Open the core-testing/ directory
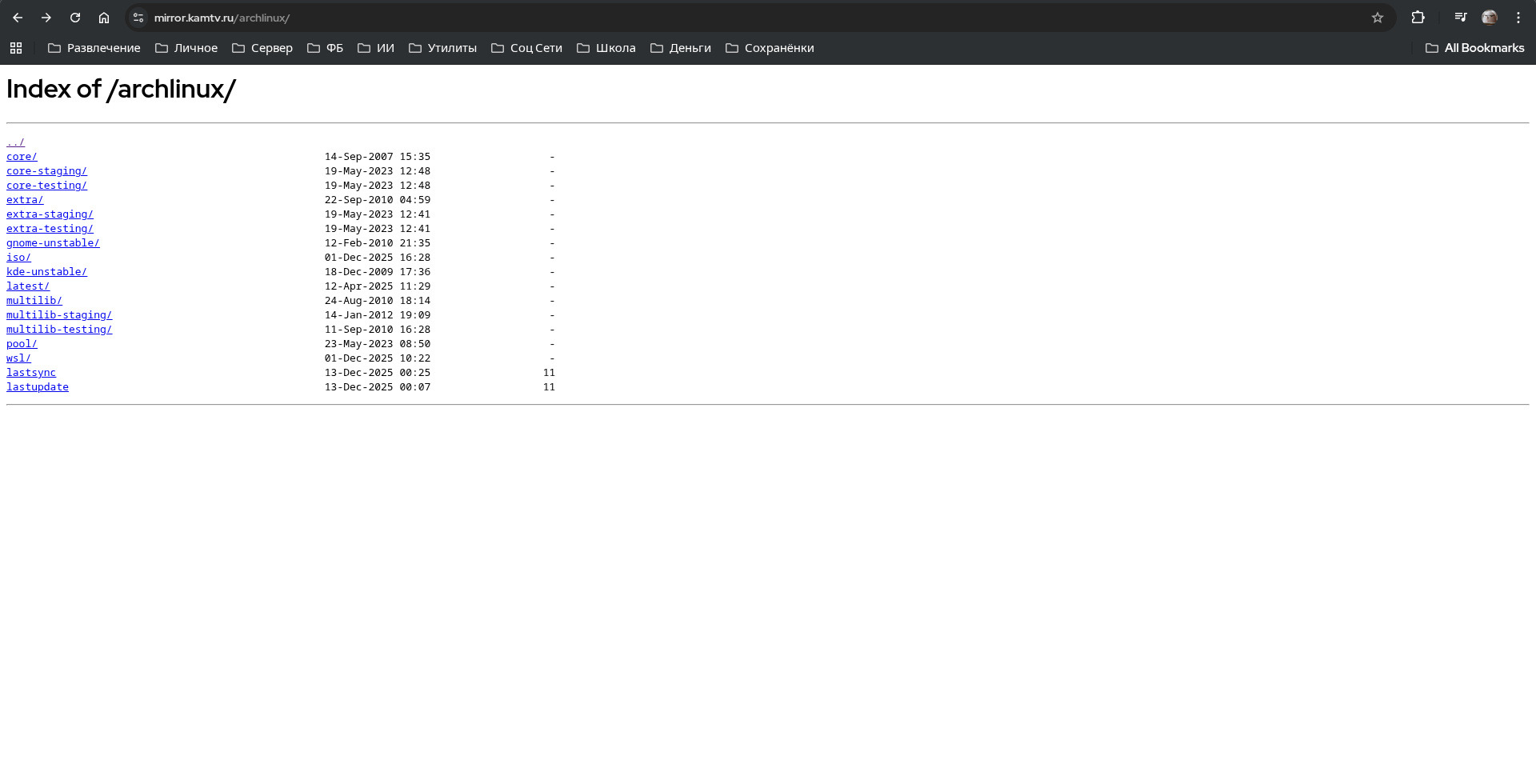 tap(46, 186)
